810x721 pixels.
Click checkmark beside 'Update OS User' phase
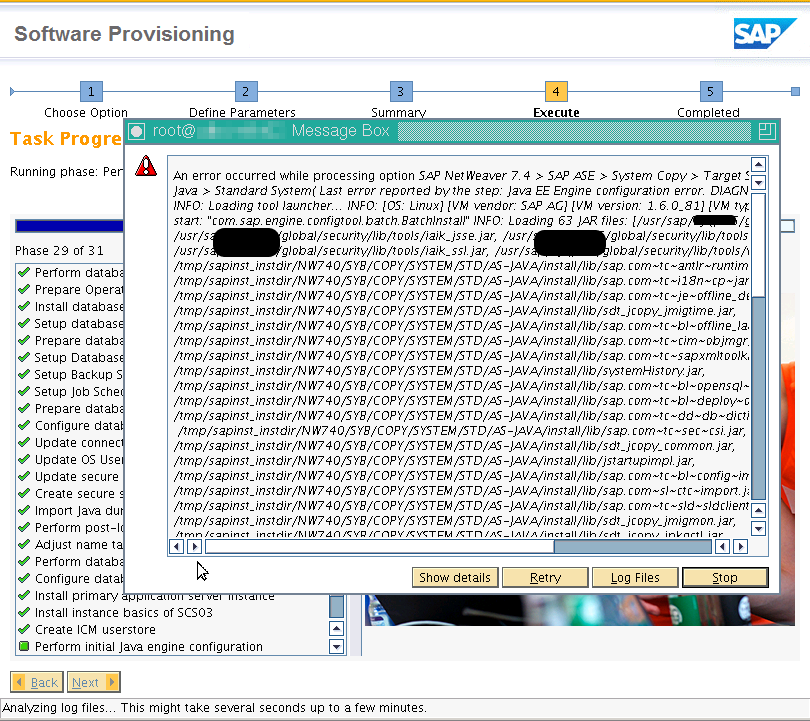point(24,459)
